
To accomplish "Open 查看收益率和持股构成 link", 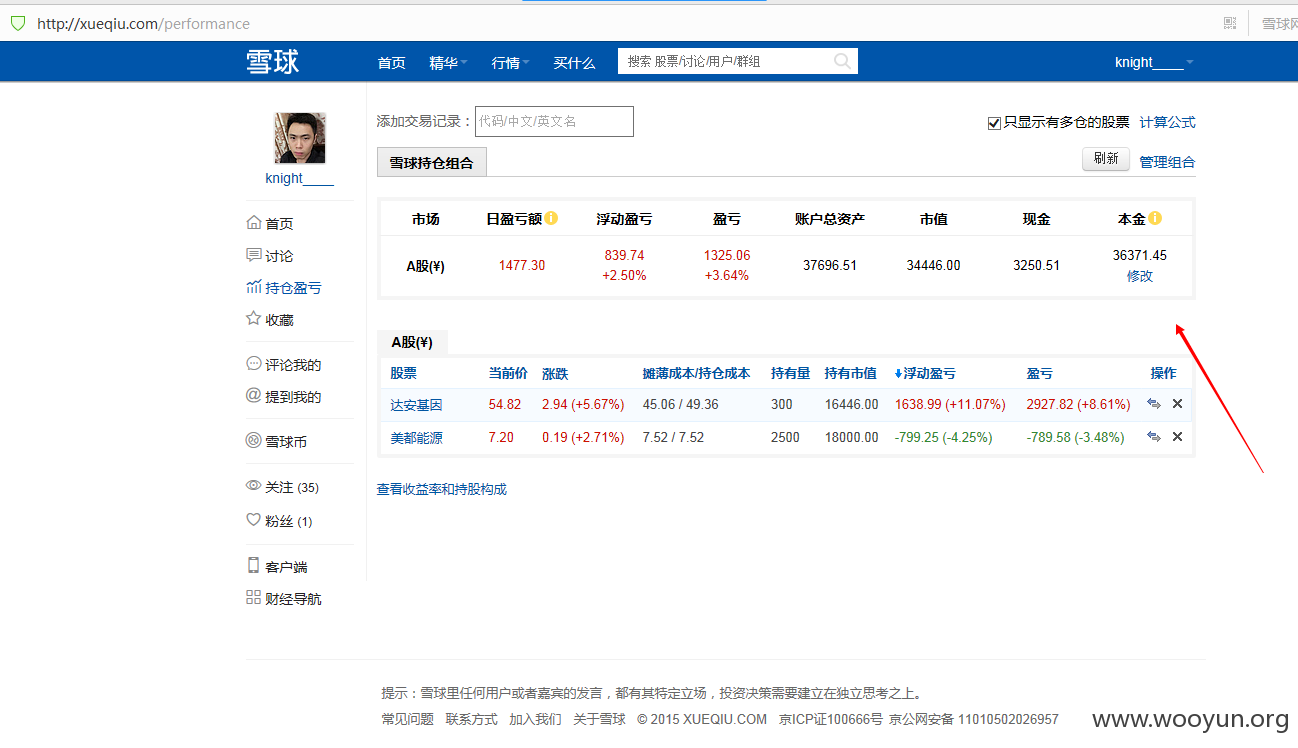I will (x=442, y=489).
